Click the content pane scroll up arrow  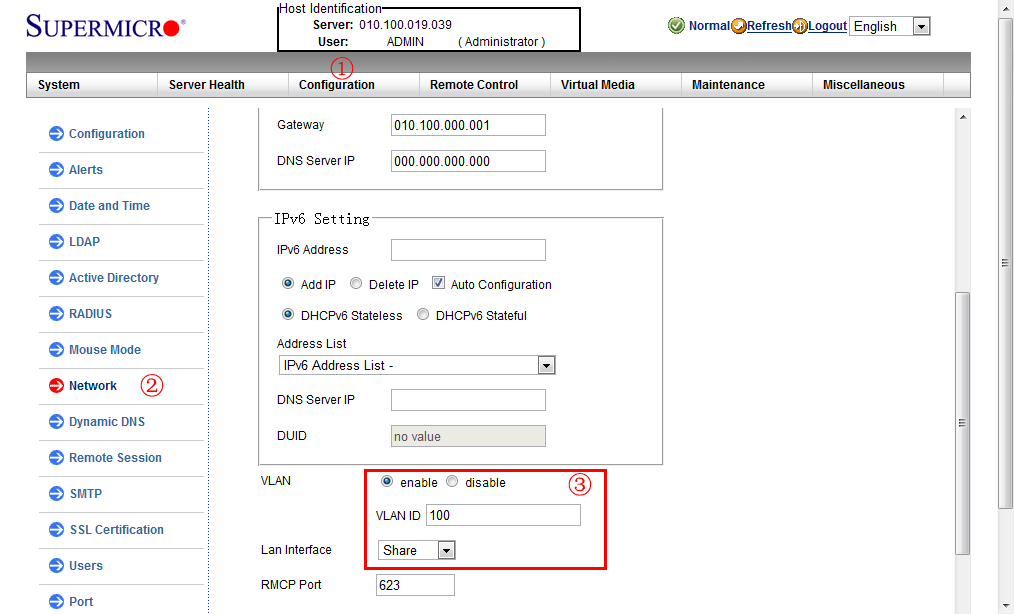coord(963,117)
